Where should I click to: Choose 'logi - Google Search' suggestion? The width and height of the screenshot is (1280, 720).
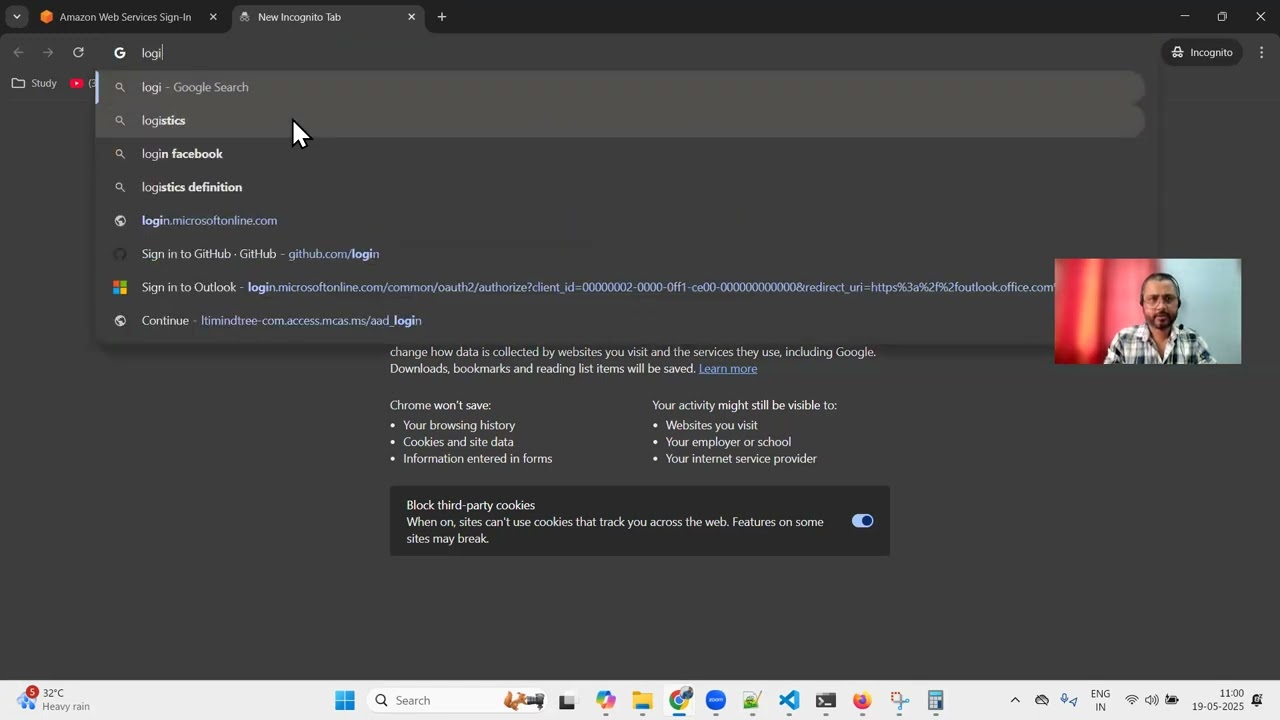click(x=620, y=87)
